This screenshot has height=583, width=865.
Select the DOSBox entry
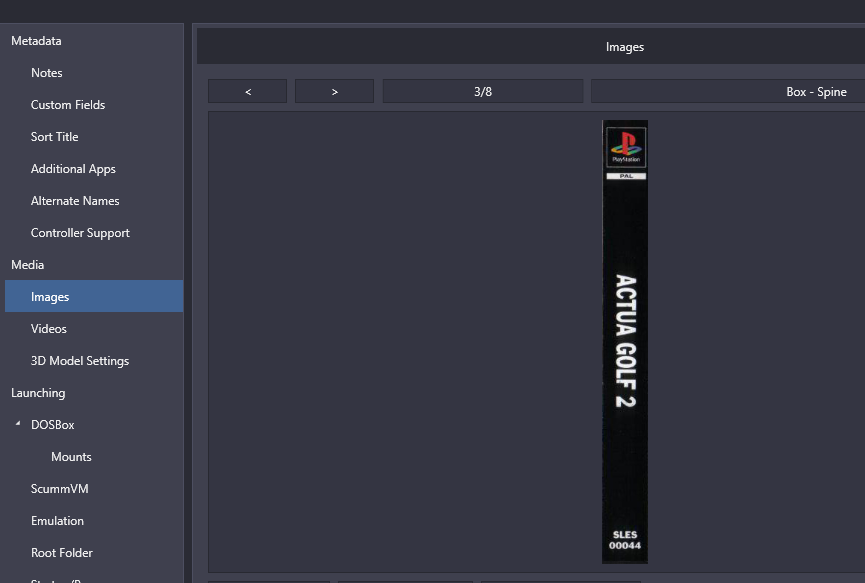coord(52,425)
